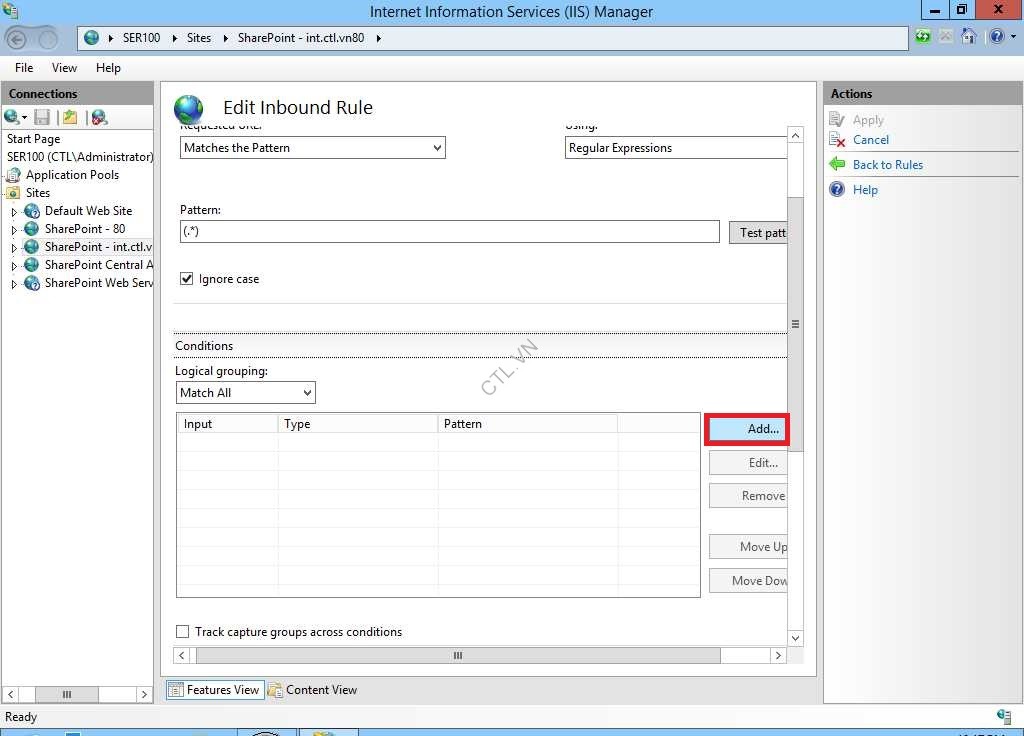Screen dimensions: 1024x736
Task: Open the Logical grouping Match All dropdown
Action: click(246, 393)
